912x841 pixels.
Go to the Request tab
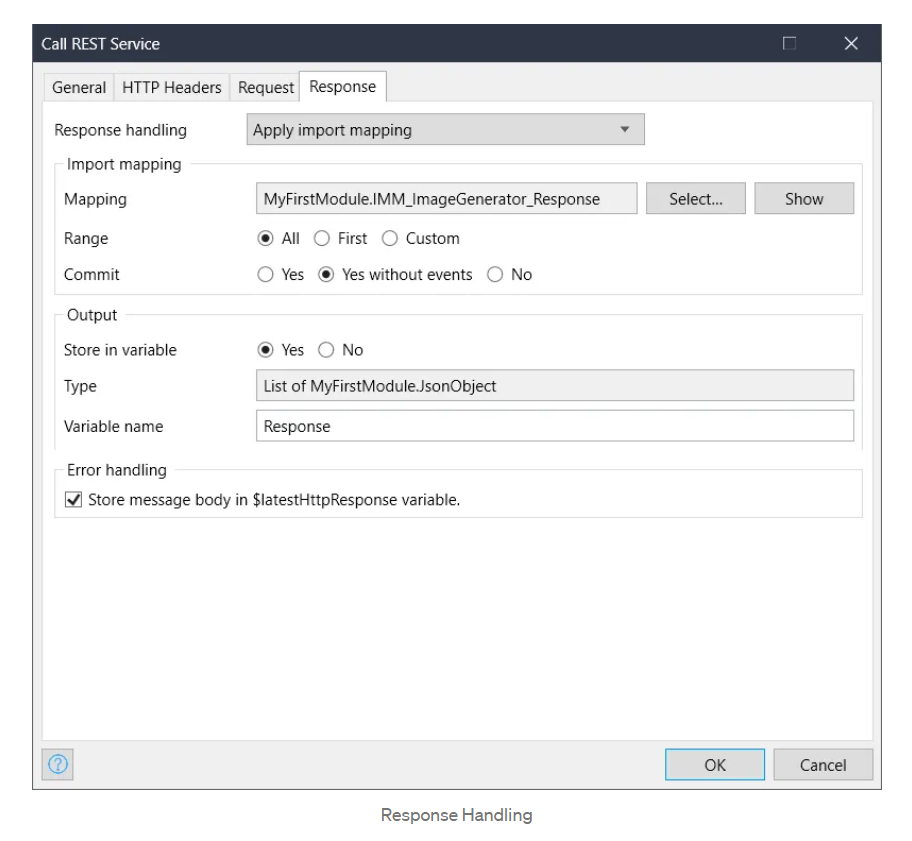(x=264, y=88)
